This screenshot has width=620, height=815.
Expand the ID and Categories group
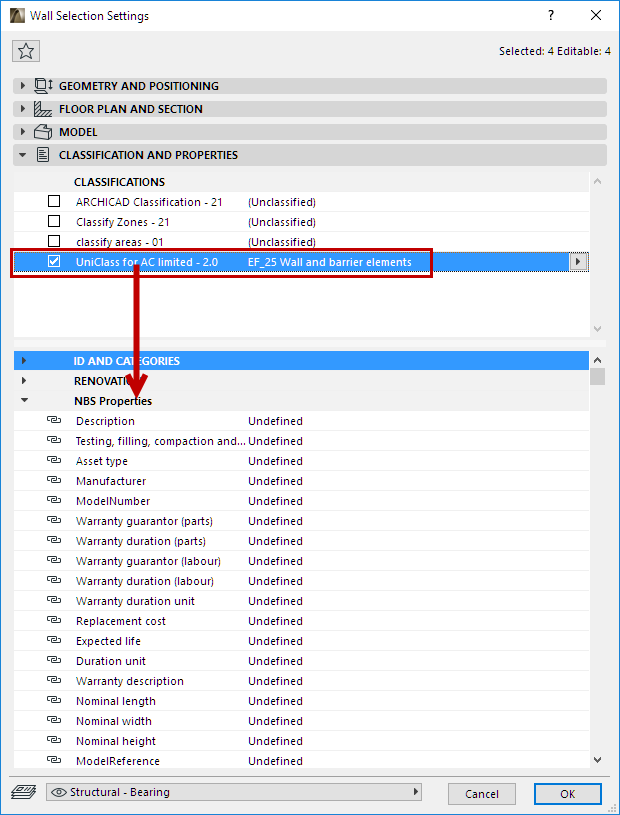[x=24, y=361]
